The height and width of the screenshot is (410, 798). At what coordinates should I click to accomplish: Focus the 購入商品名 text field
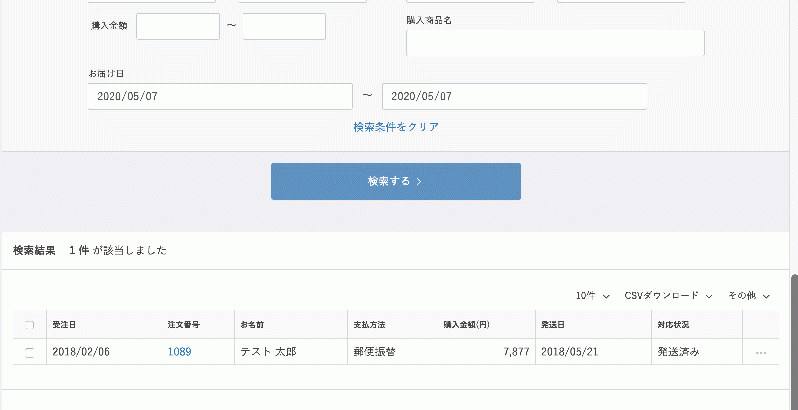coord(555,43)
